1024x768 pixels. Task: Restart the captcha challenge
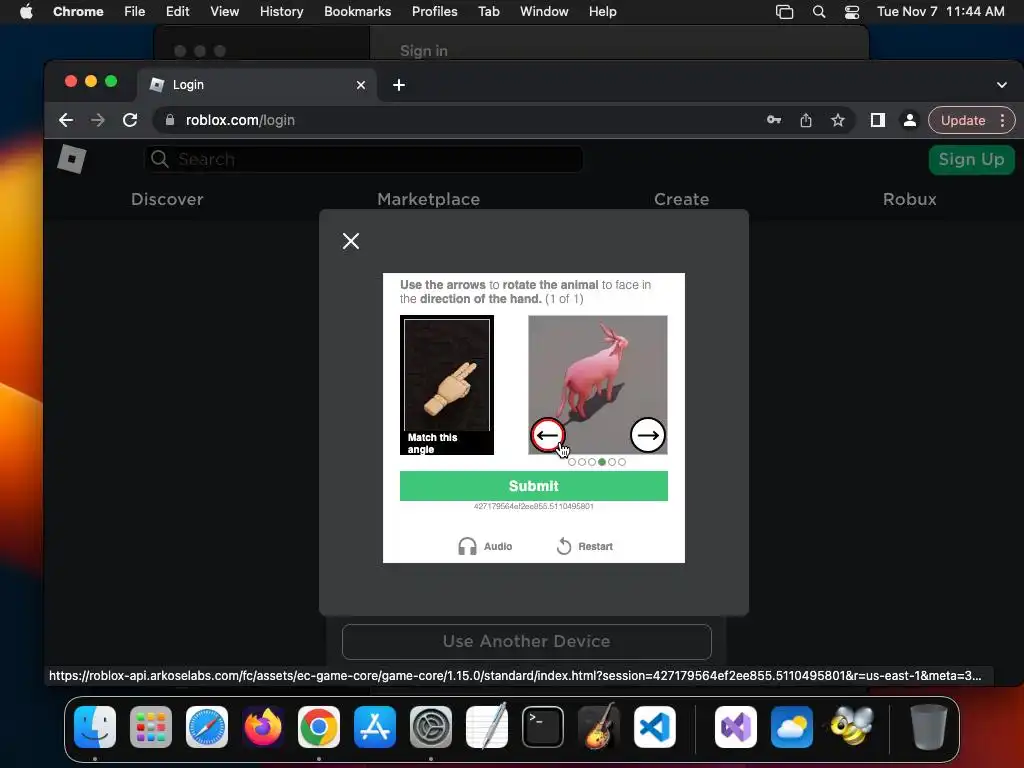pyautogui.click(x=584, y=546)
